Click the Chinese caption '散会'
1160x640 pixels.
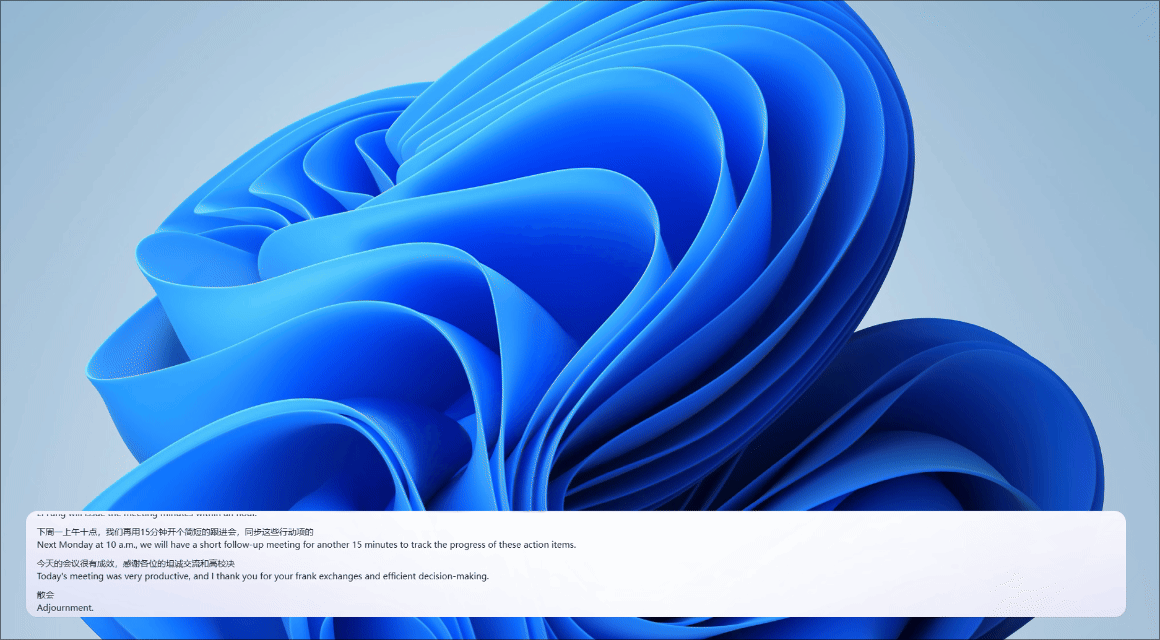click(46, 595)
